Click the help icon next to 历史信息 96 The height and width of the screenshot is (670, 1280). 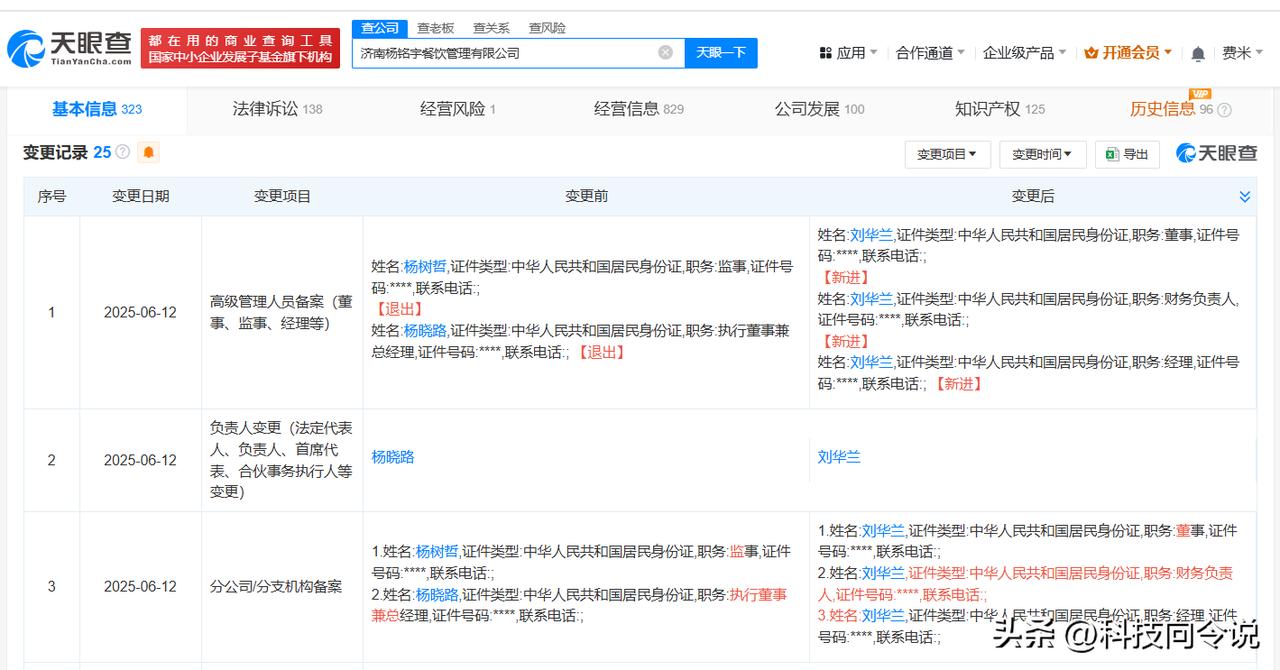1224,110
